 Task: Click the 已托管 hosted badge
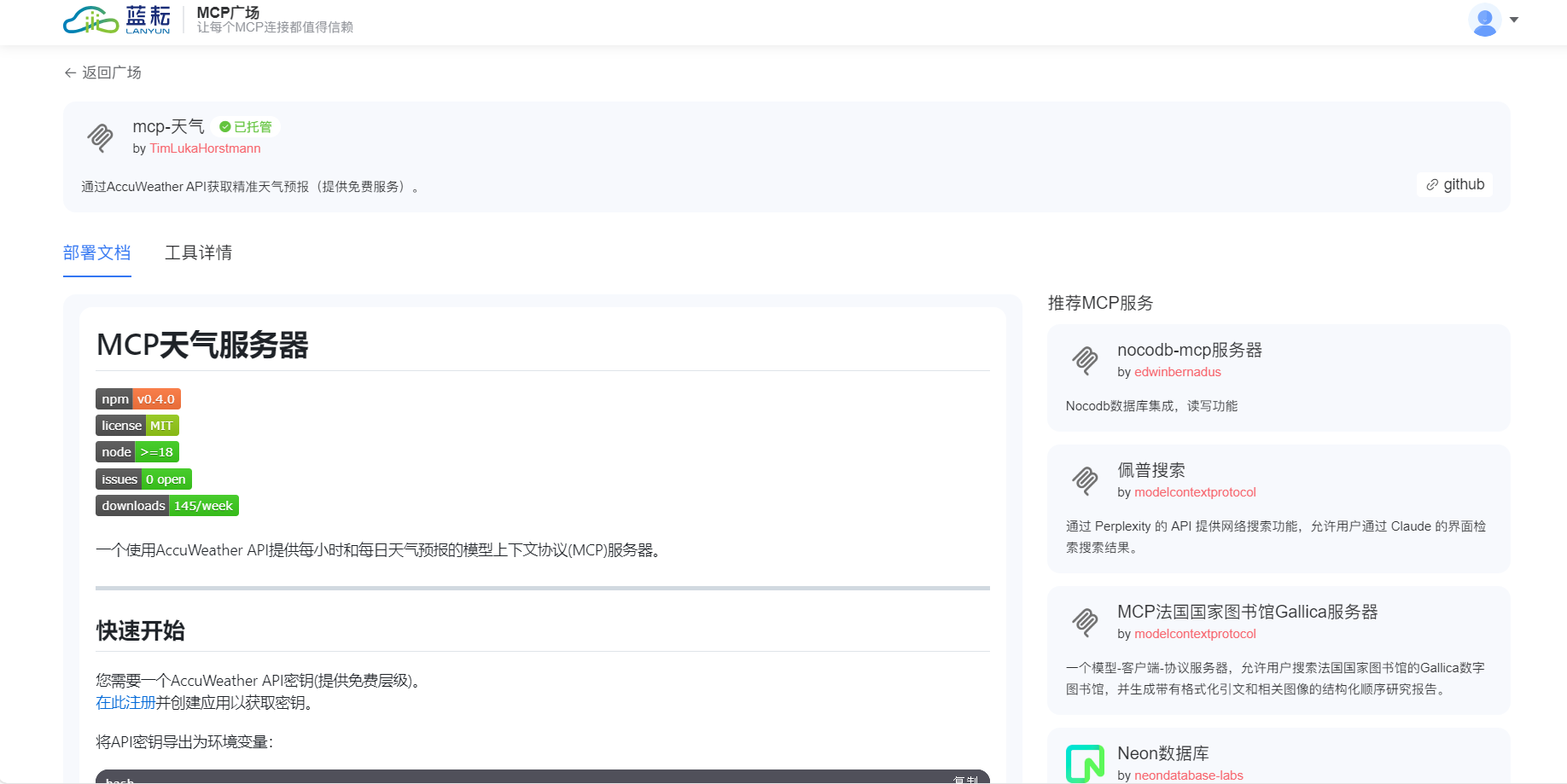(246, 127)
